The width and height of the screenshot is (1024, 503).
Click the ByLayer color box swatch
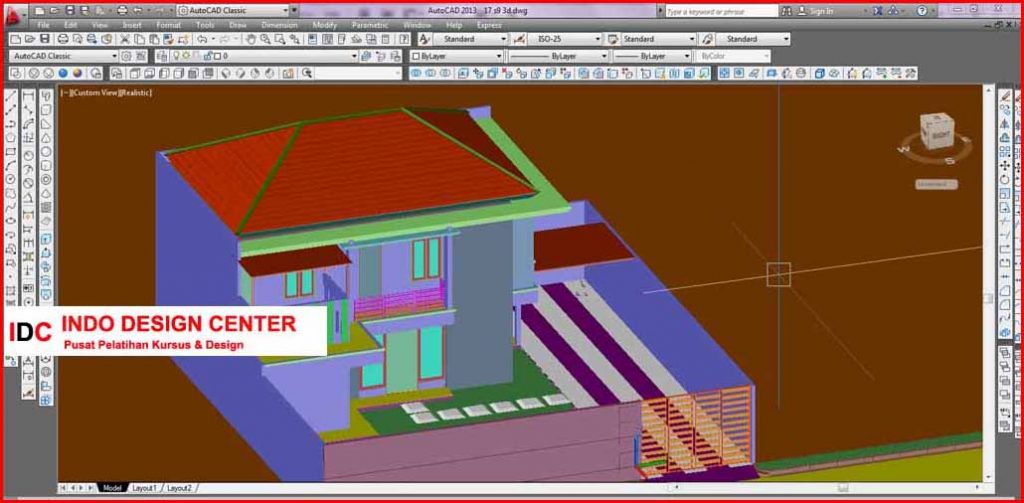tap(416, 57)
